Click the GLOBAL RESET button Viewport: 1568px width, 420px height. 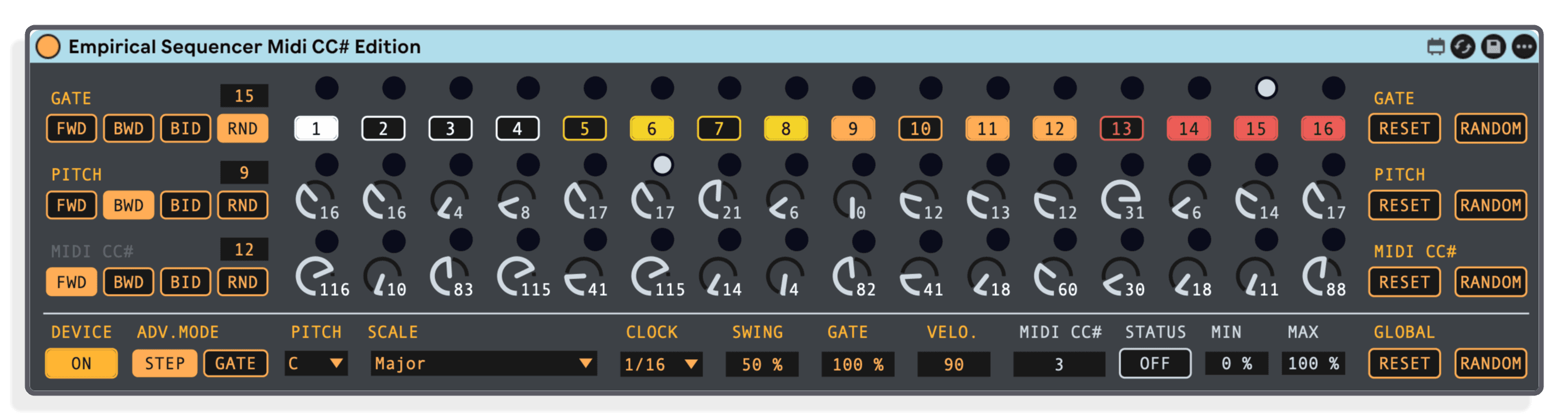pyautogui.click(x=1405, y=363)
